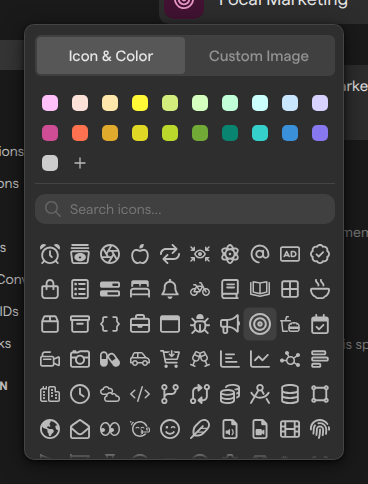368x484 pixels.
Task: Select the curly braces icon
Action: 110,324
